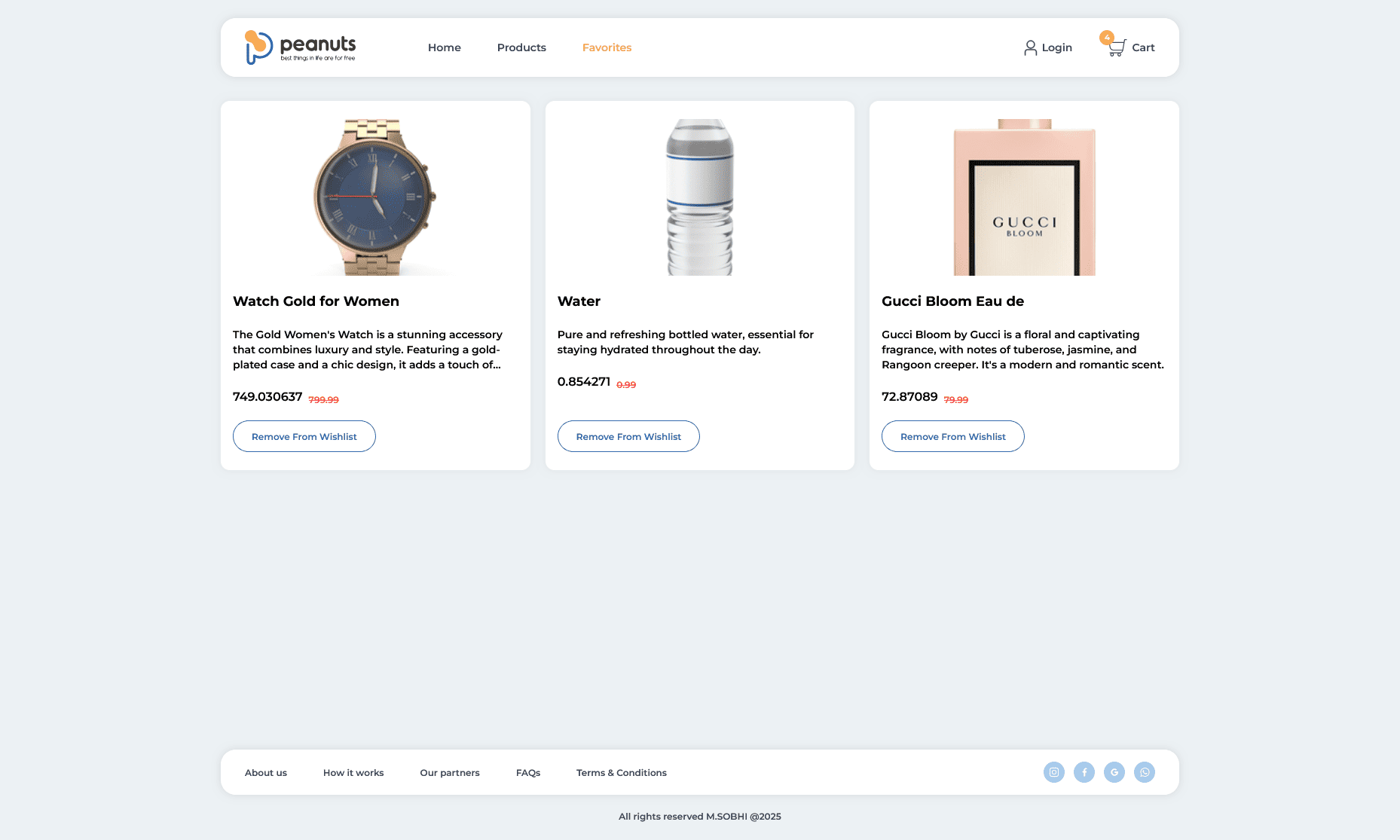Screen dimensions: 1400x840
Task: Click the crossed-out price 79.99
Action: click(955, 400)
